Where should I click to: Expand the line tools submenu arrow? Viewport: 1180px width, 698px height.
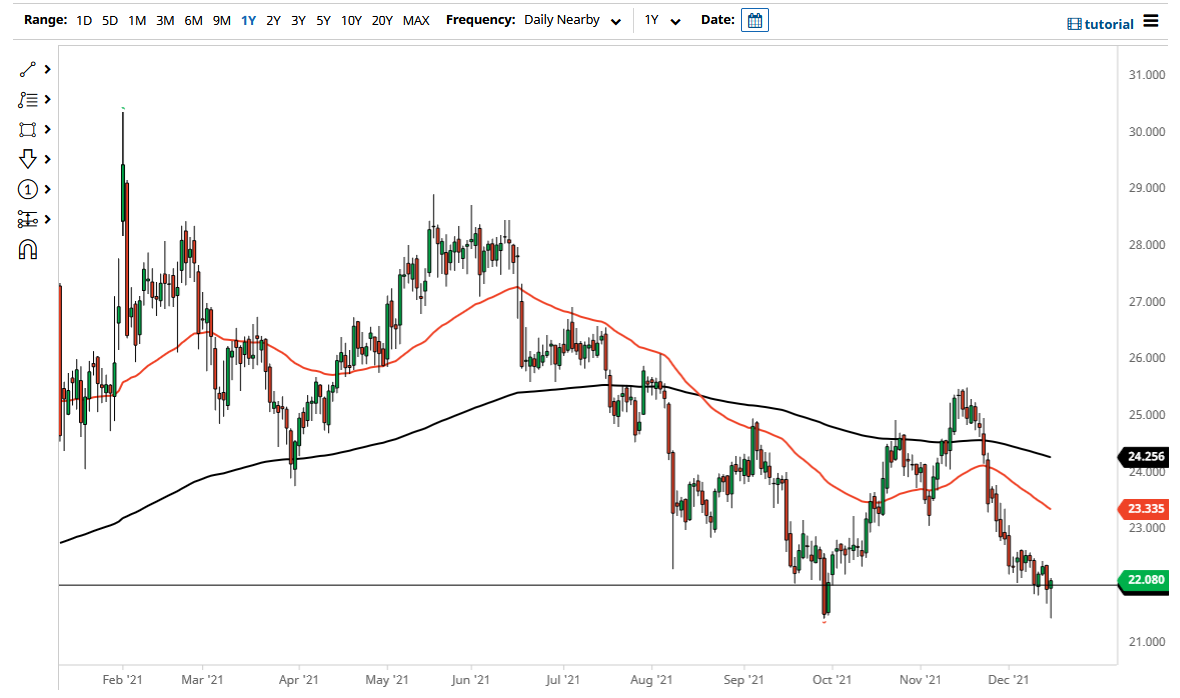tap(47, 69)
